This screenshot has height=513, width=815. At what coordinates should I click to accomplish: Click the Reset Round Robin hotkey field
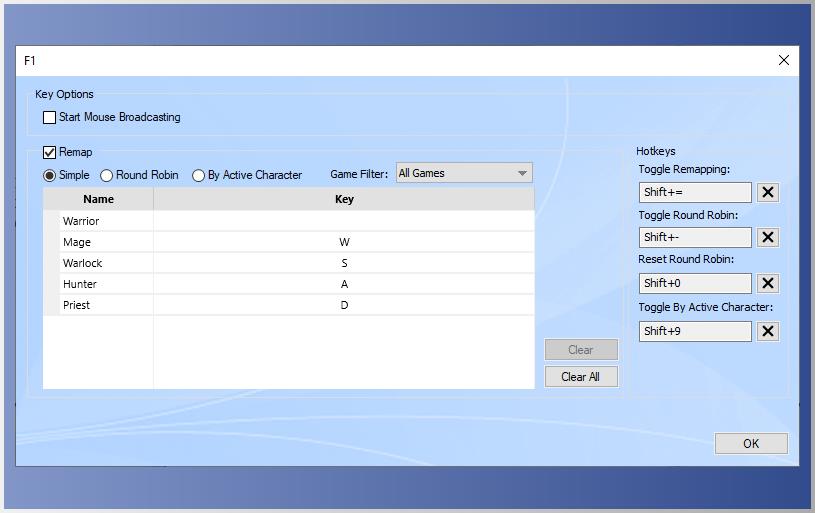(x=695, y=283)
